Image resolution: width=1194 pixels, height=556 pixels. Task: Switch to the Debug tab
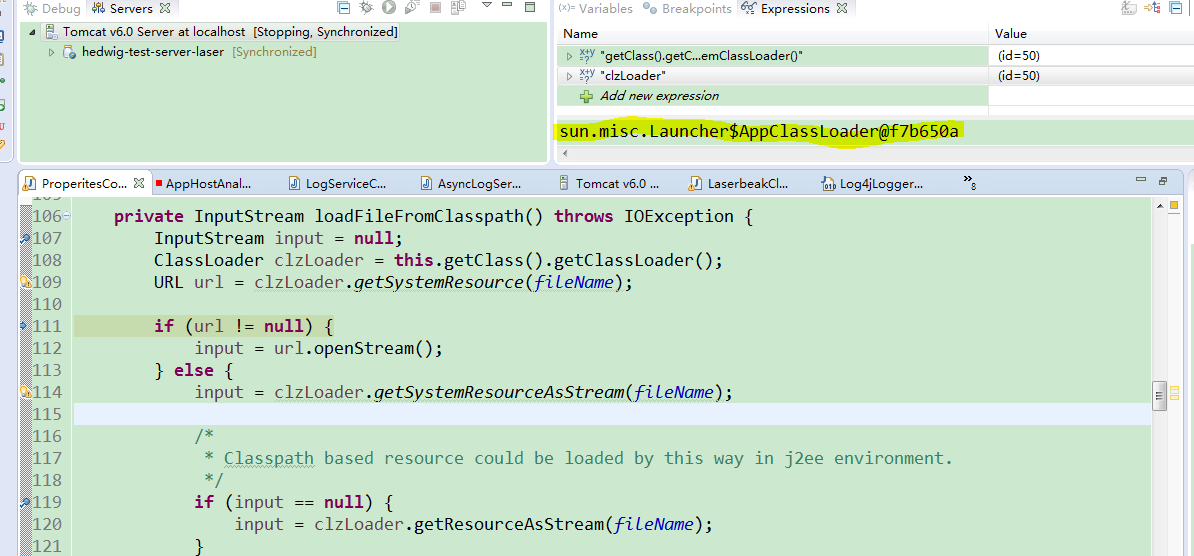(53, 9)
